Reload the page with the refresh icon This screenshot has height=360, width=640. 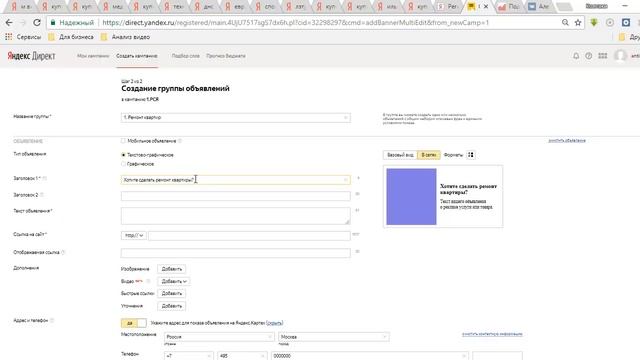[x=37, y=23]
